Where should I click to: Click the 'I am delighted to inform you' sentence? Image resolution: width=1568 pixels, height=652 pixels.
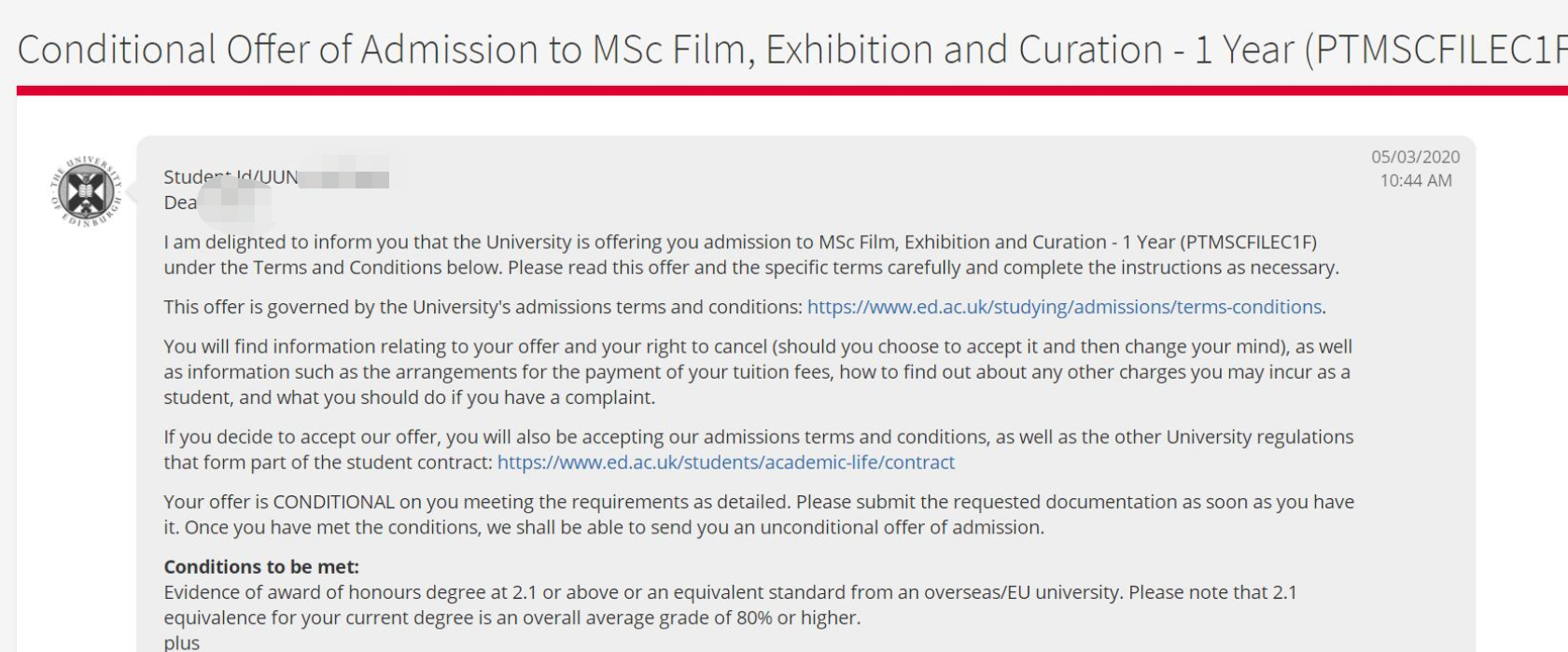[740, 243]
